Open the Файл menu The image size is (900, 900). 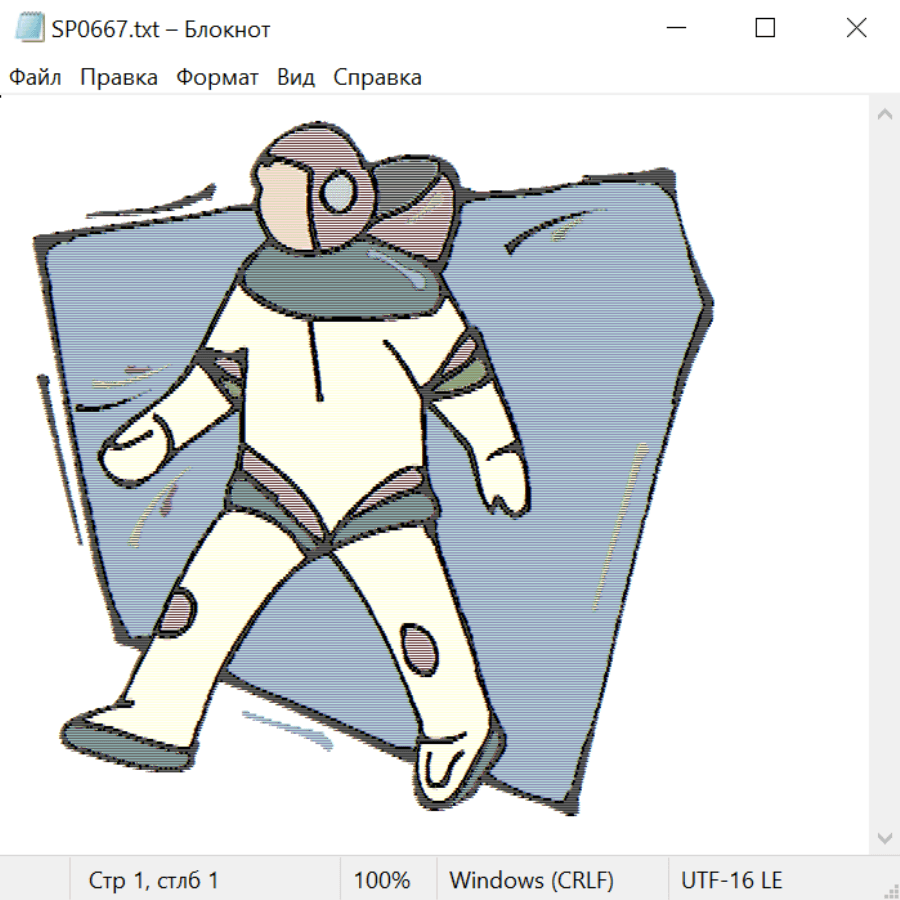tap(36, 78)
